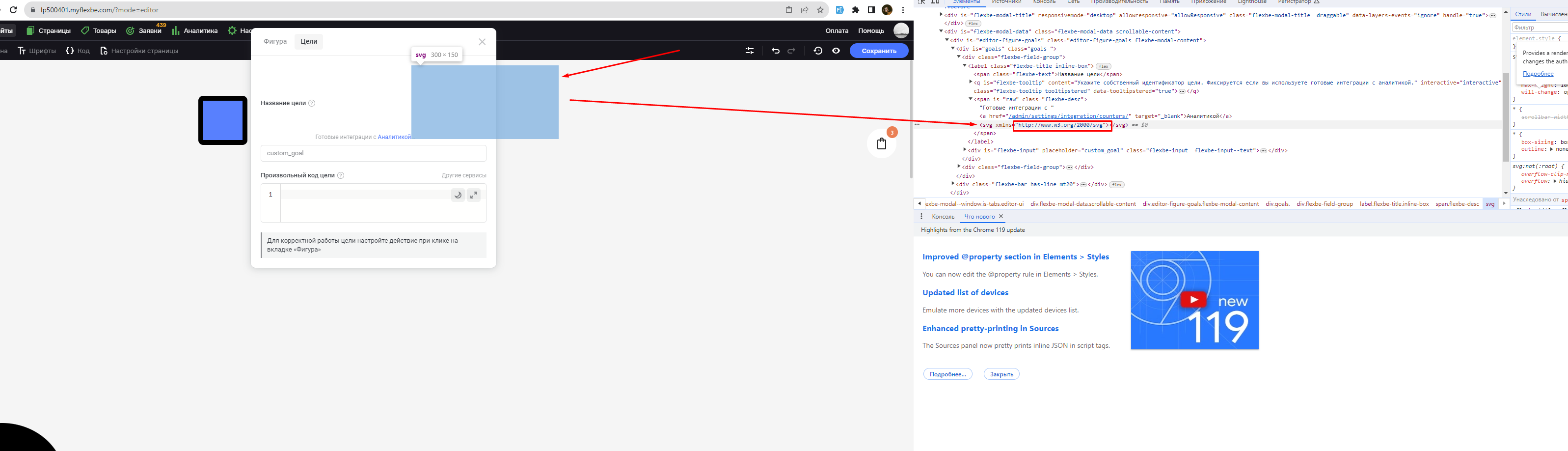Click the undo arrow in editor toolbar

775,51
